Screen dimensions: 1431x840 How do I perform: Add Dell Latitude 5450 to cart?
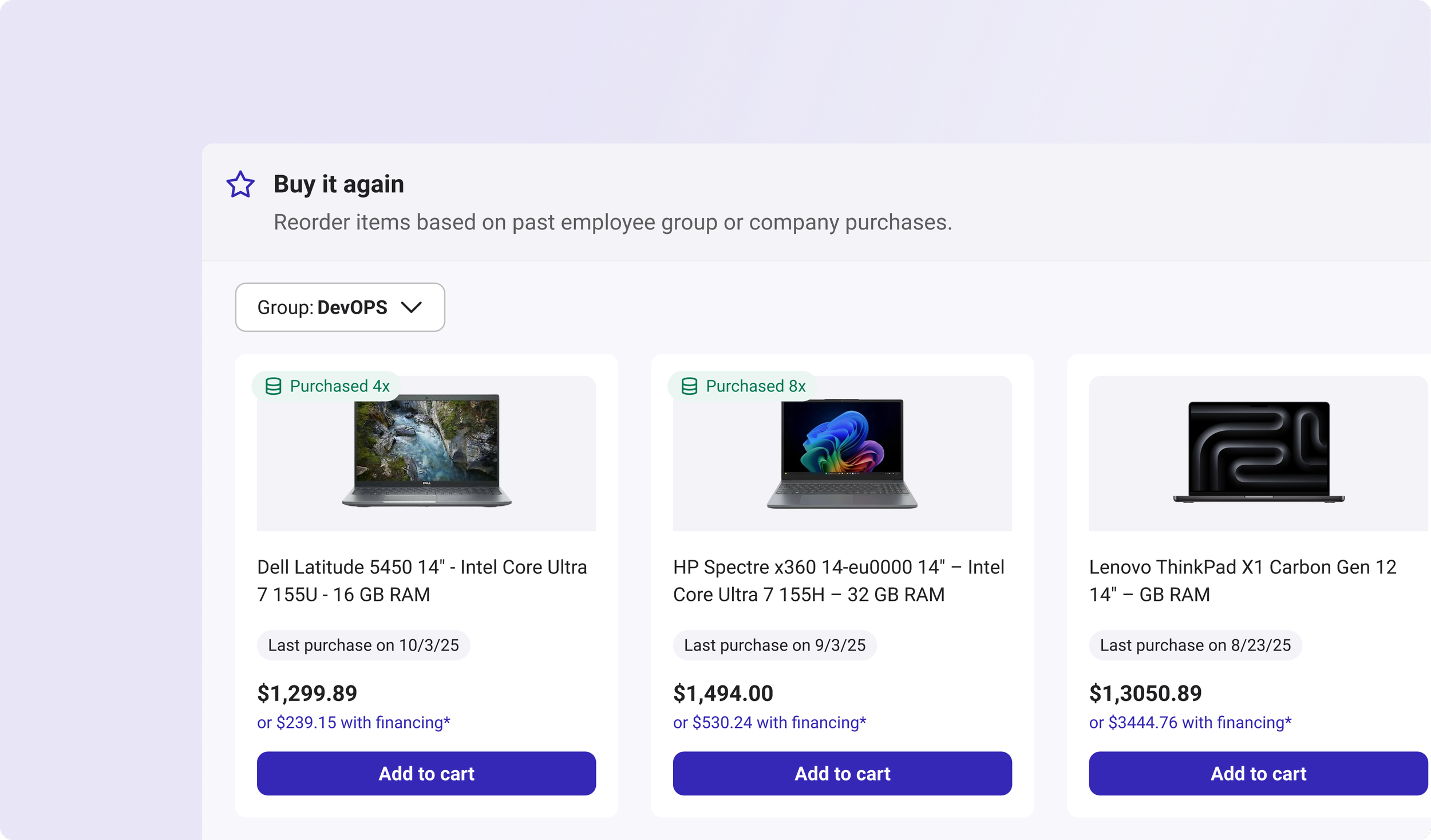(426, 774)
